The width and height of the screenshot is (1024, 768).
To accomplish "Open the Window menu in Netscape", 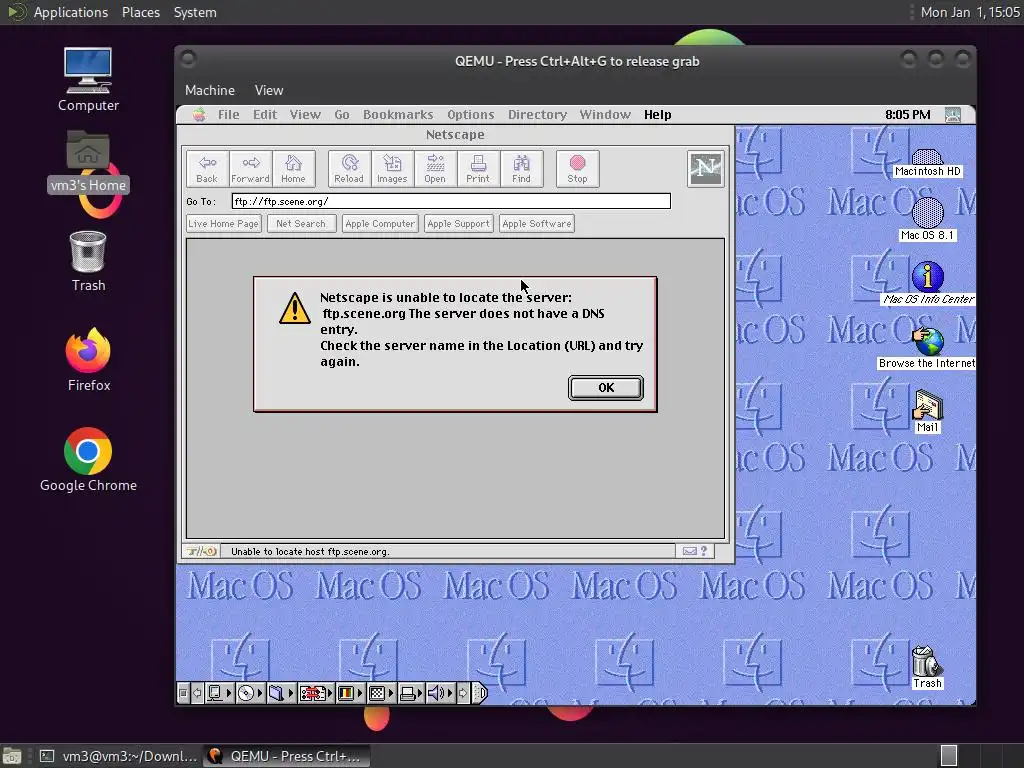I will click(x=605, y=115).
